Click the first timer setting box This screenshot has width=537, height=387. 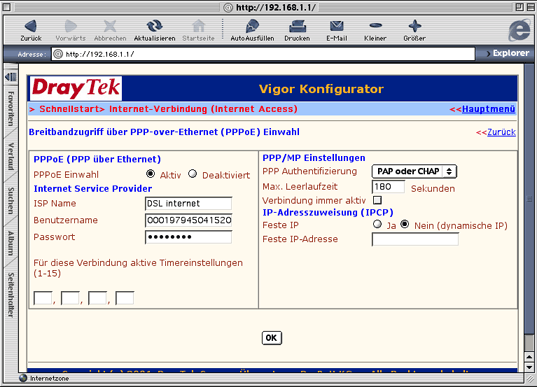click(x=43, y=298)
